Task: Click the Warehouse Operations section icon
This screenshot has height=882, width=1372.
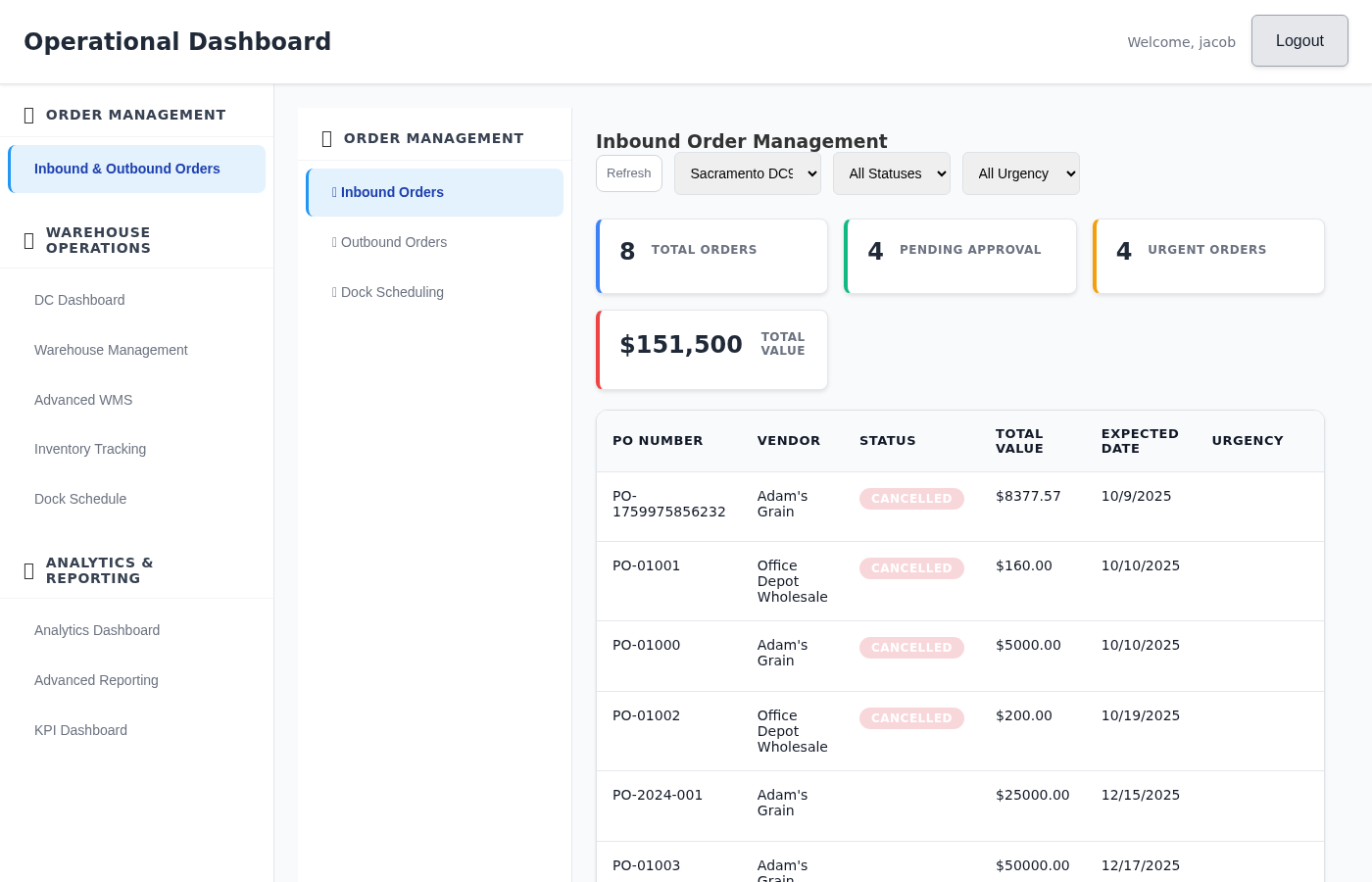Action: click(28, 241)
